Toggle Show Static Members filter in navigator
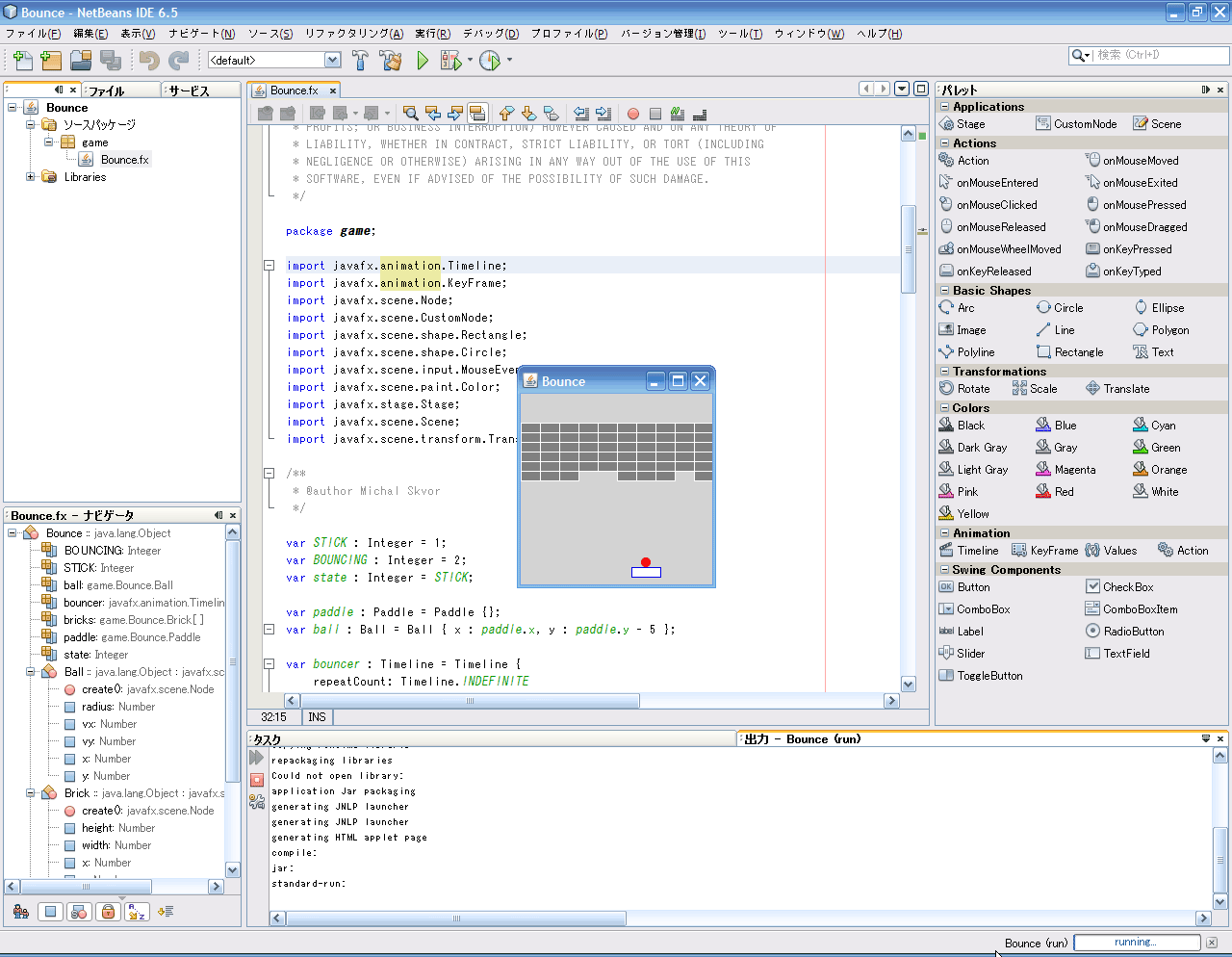Screen dimensions: 1232x957 click(80, 911)
